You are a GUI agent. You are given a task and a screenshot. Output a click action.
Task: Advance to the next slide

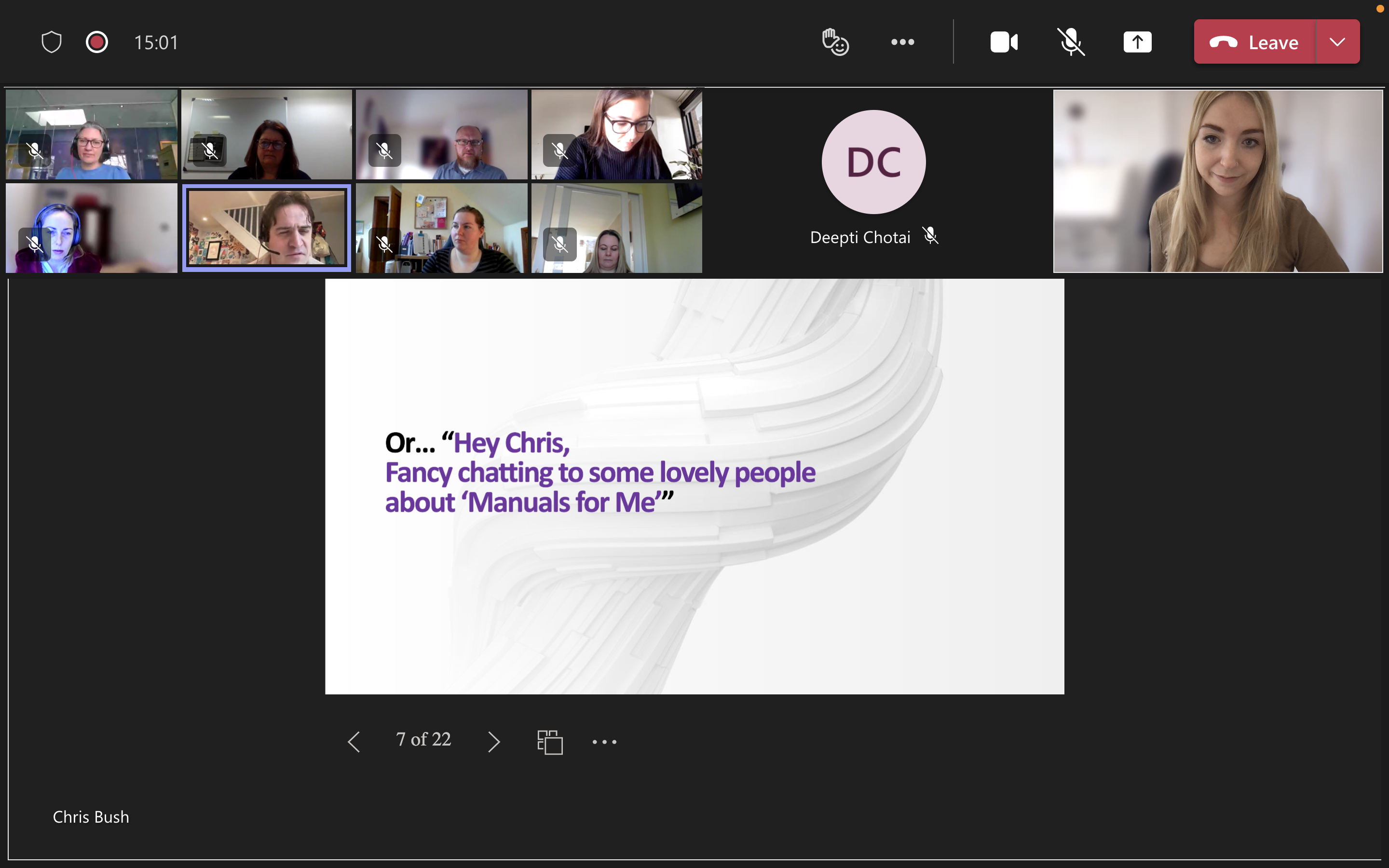click(493, 742)
